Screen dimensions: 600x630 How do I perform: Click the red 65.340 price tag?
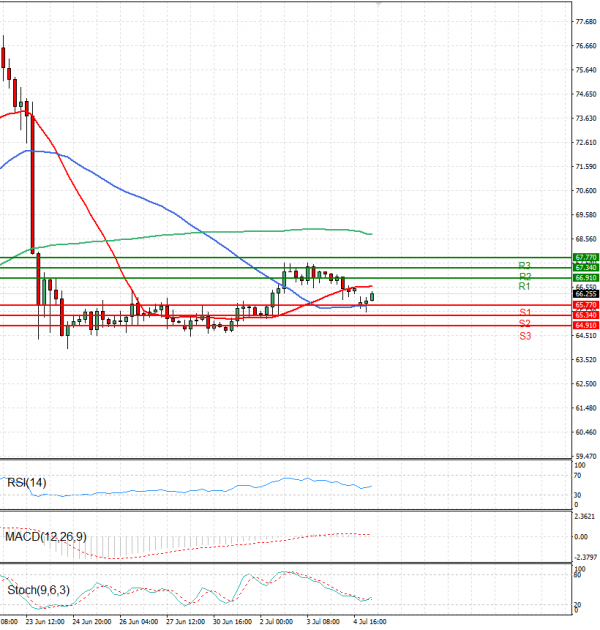click(586, 315)
